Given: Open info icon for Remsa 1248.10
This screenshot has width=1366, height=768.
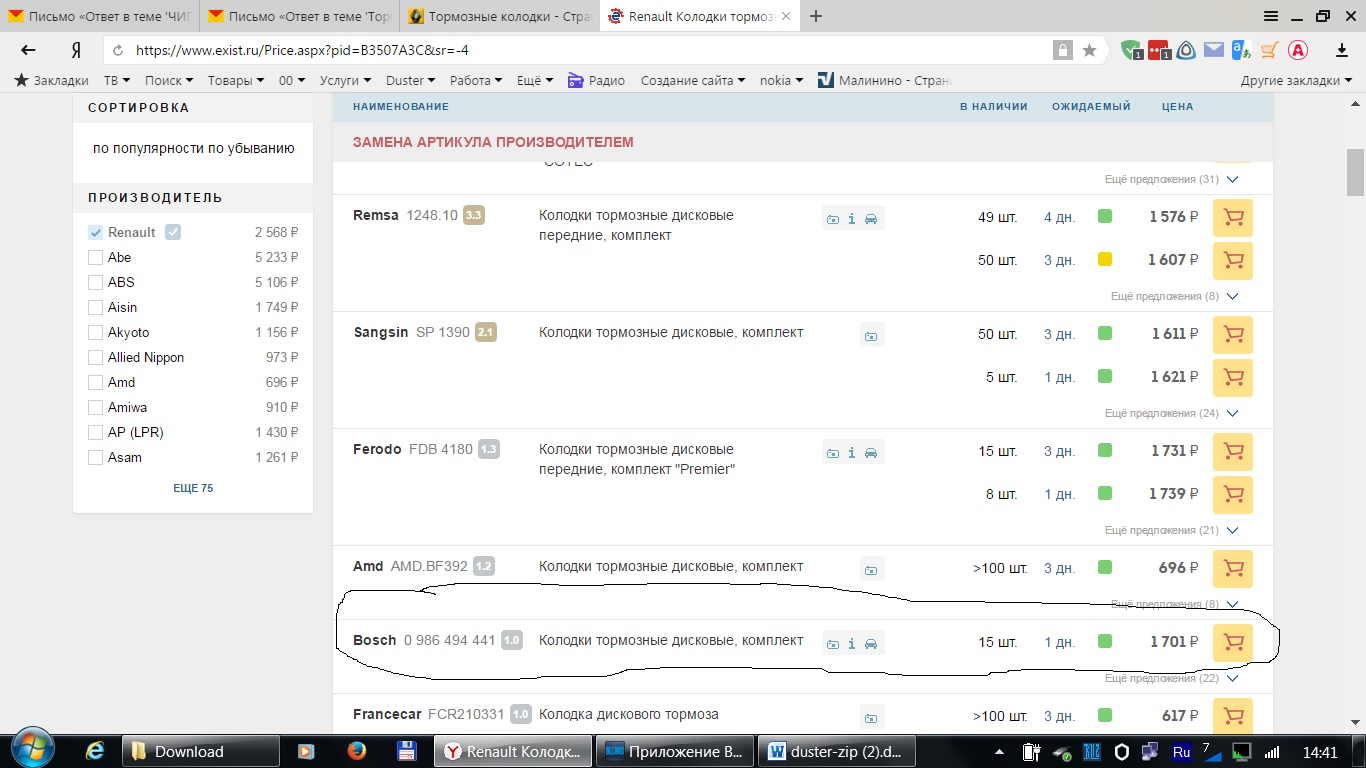Looking at the screenshot, I should tap(852, 219).
